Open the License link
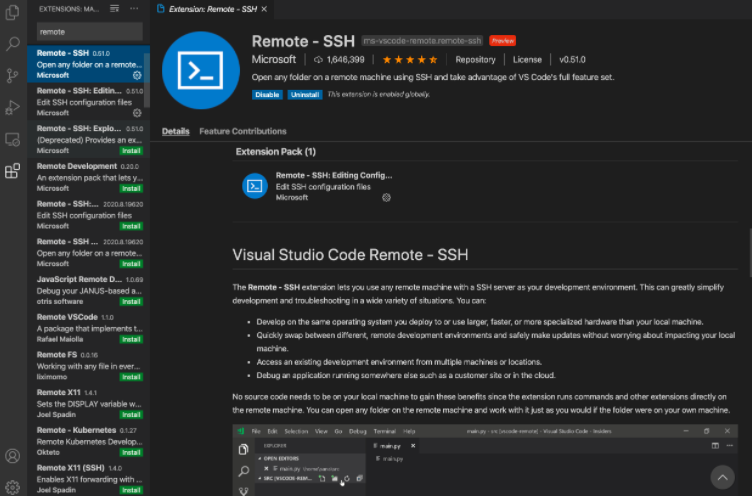This screenshot has width=752, height=496. [x=527, y=60]
